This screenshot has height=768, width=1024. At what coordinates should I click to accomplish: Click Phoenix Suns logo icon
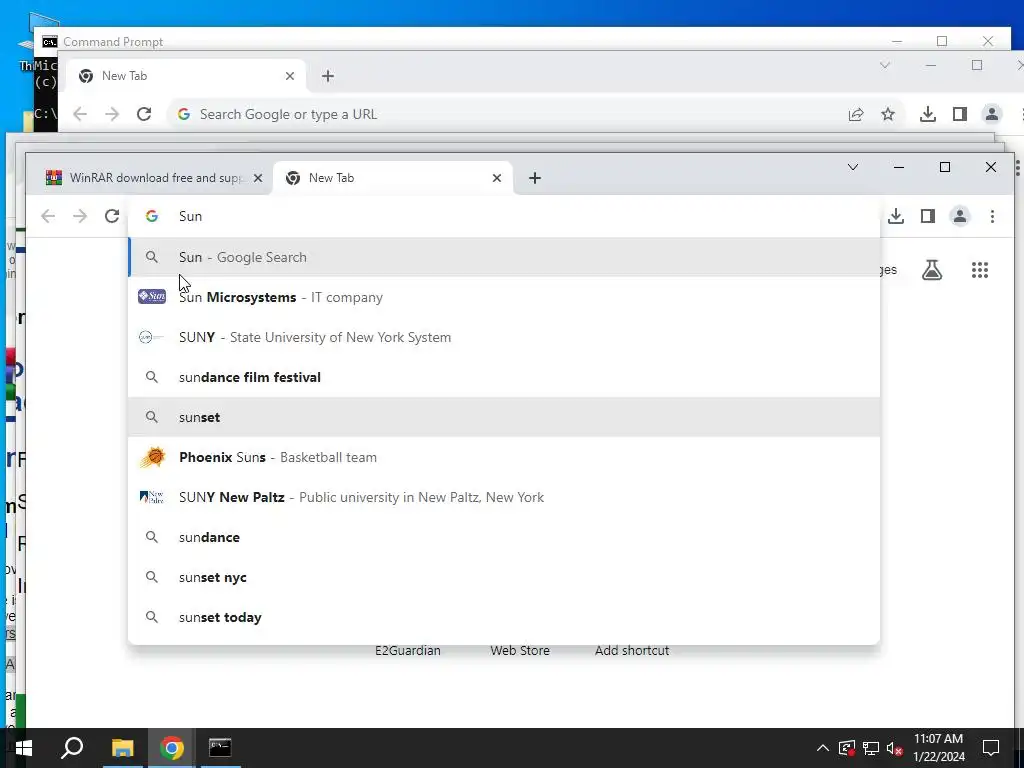[152, 457]
